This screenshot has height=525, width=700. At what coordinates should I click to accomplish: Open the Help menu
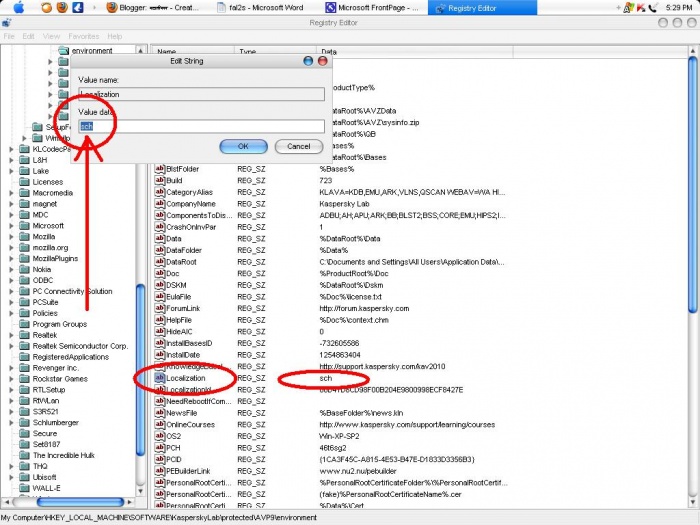[x=114, y=36]
